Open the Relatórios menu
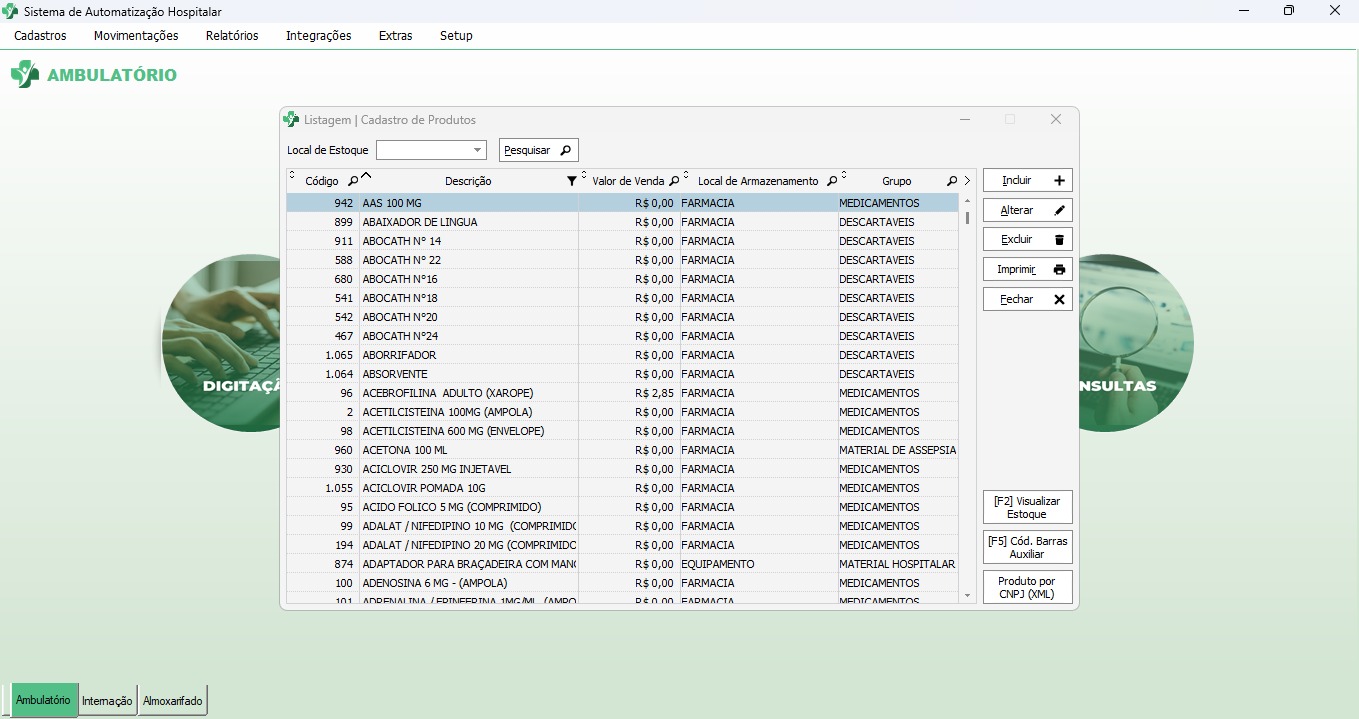1359x719 pixels. (232, 36)
